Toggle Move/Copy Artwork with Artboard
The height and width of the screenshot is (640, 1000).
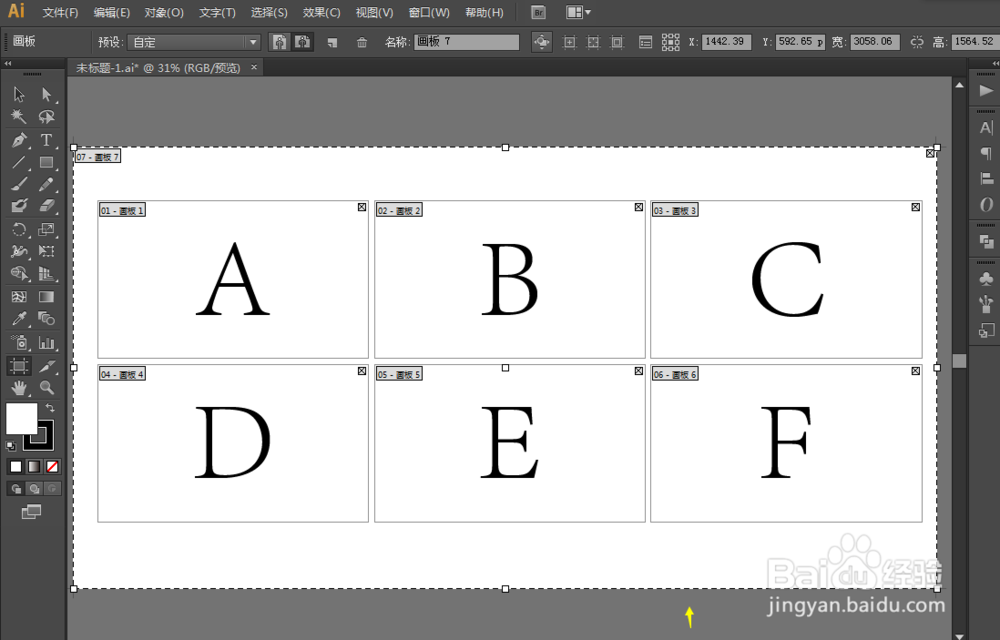(541, 42)
